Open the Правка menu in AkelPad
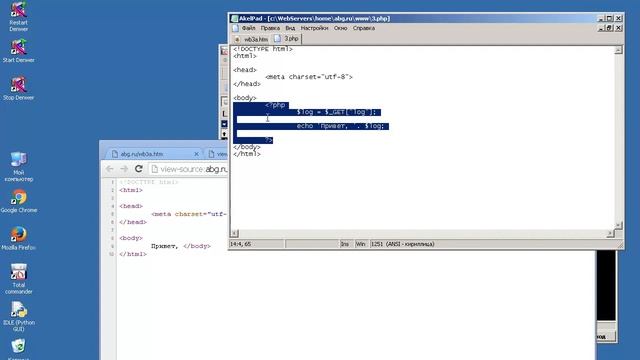 (270, 28)
